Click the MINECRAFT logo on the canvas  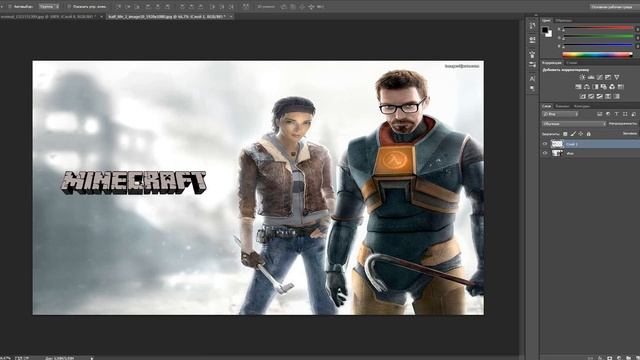134,182
